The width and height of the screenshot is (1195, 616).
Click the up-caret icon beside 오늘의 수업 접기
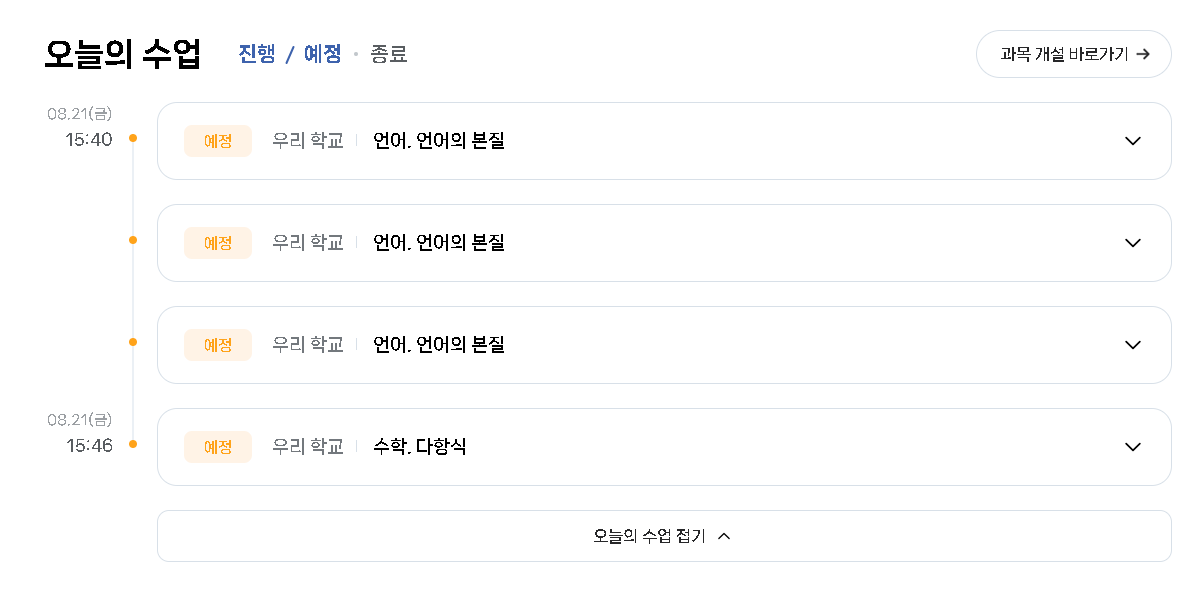click(724, 536)
